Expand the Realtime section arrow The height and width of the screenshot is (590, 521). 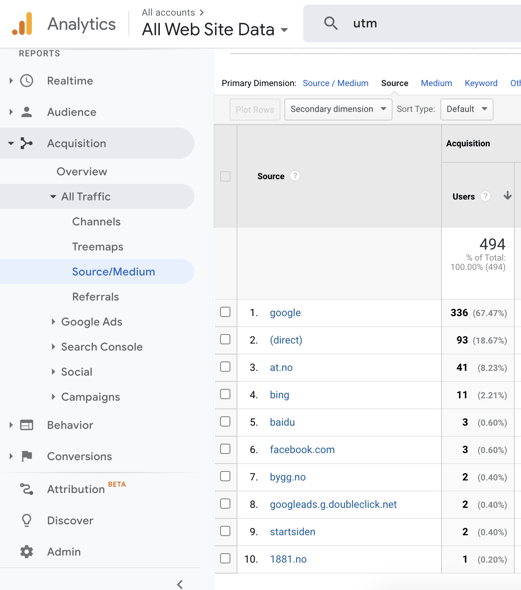tap(11, 81)
